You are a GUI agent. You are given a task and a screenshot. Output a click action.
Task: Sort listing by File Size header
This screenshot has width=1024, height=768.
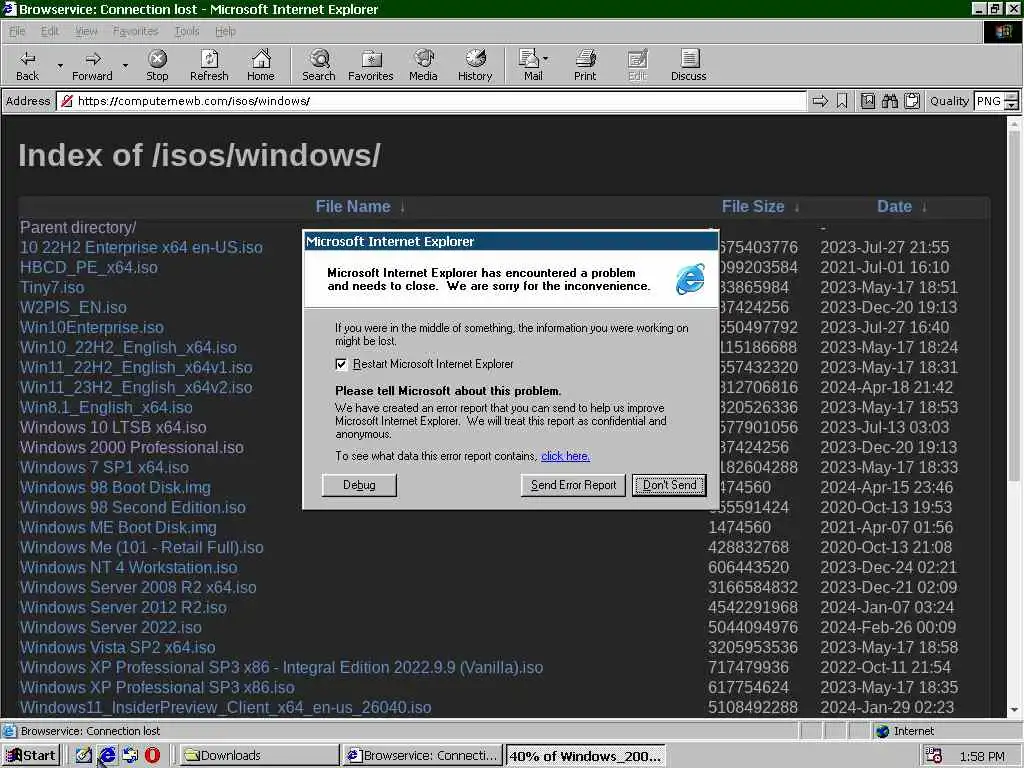[x=752, y=206]
